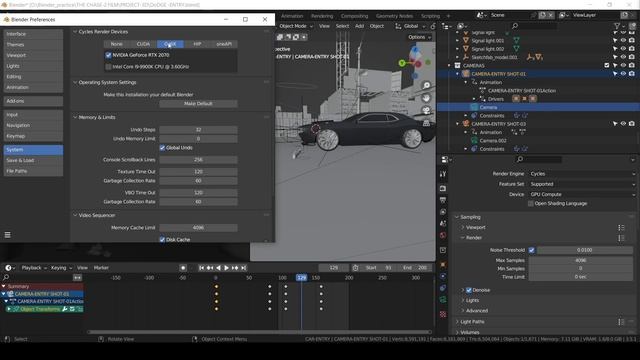Click the Make Default button

tap(198, 104)
